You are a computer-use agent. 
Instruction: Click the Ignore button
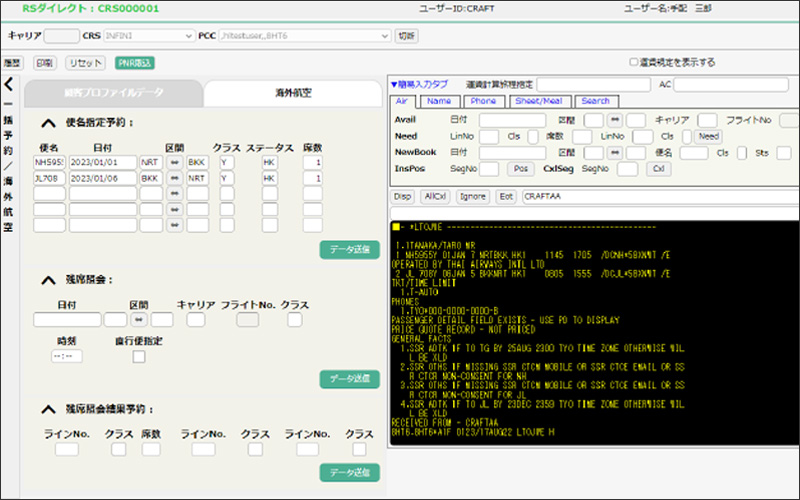472,196
